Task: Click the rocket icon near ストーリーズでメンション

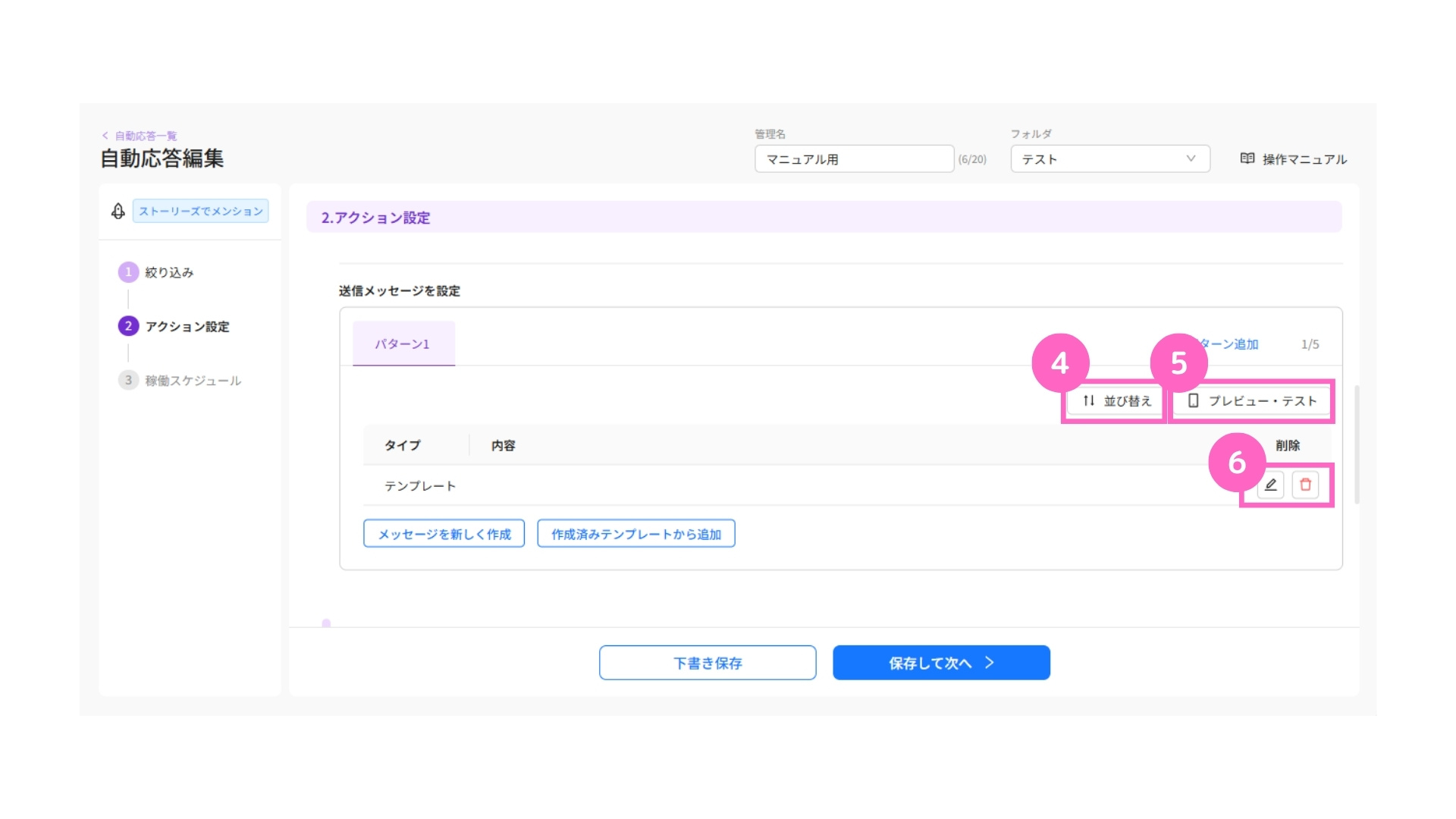Action: (118, 211)
